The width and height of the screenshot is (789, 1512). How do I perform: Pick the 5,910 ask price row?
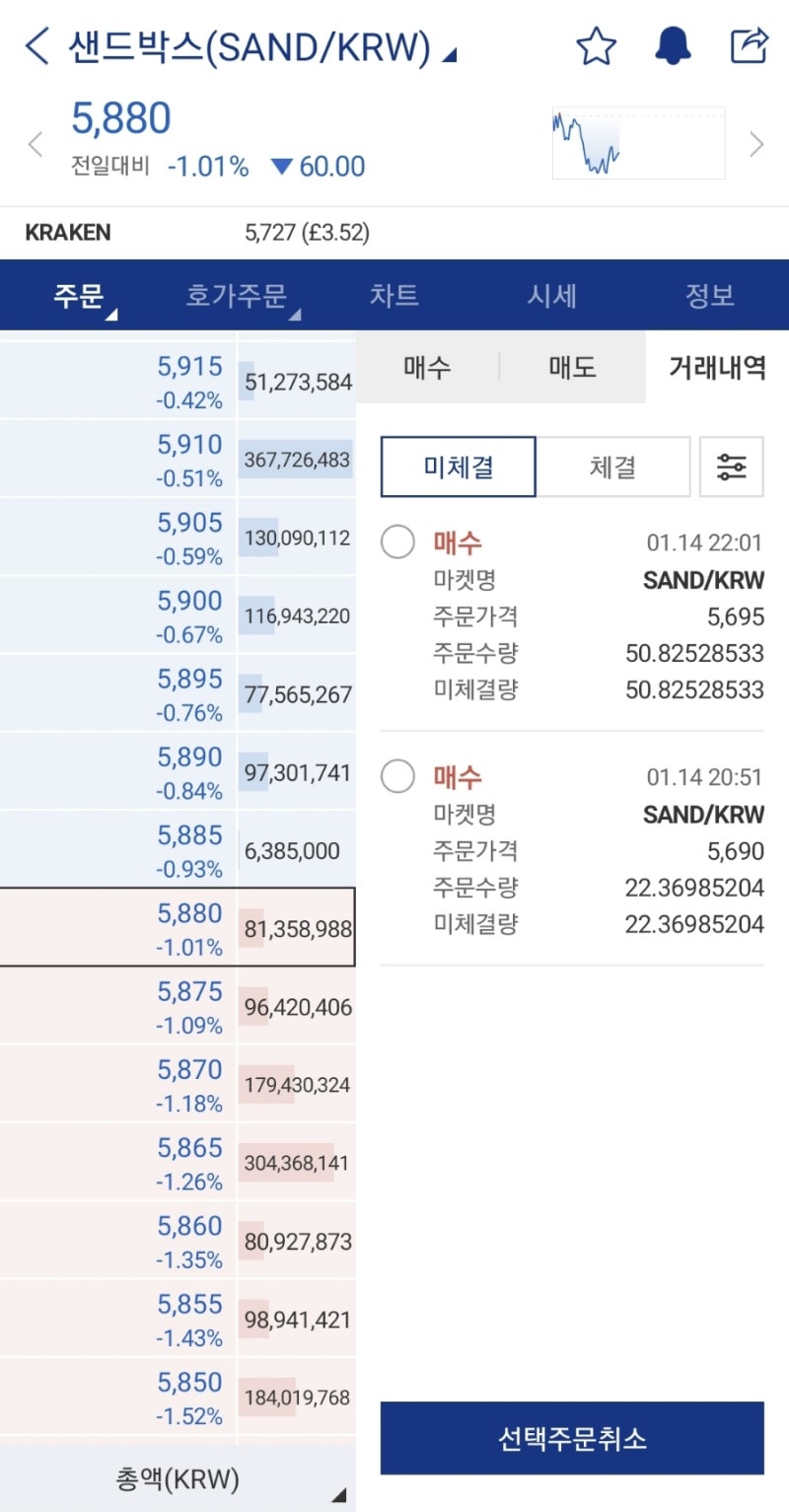click(178, 460)
